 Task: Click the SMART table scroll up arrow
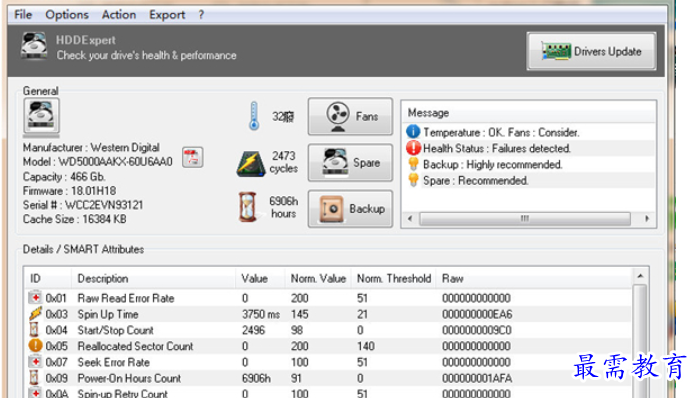pyautogui.click(x=640, y=276)
